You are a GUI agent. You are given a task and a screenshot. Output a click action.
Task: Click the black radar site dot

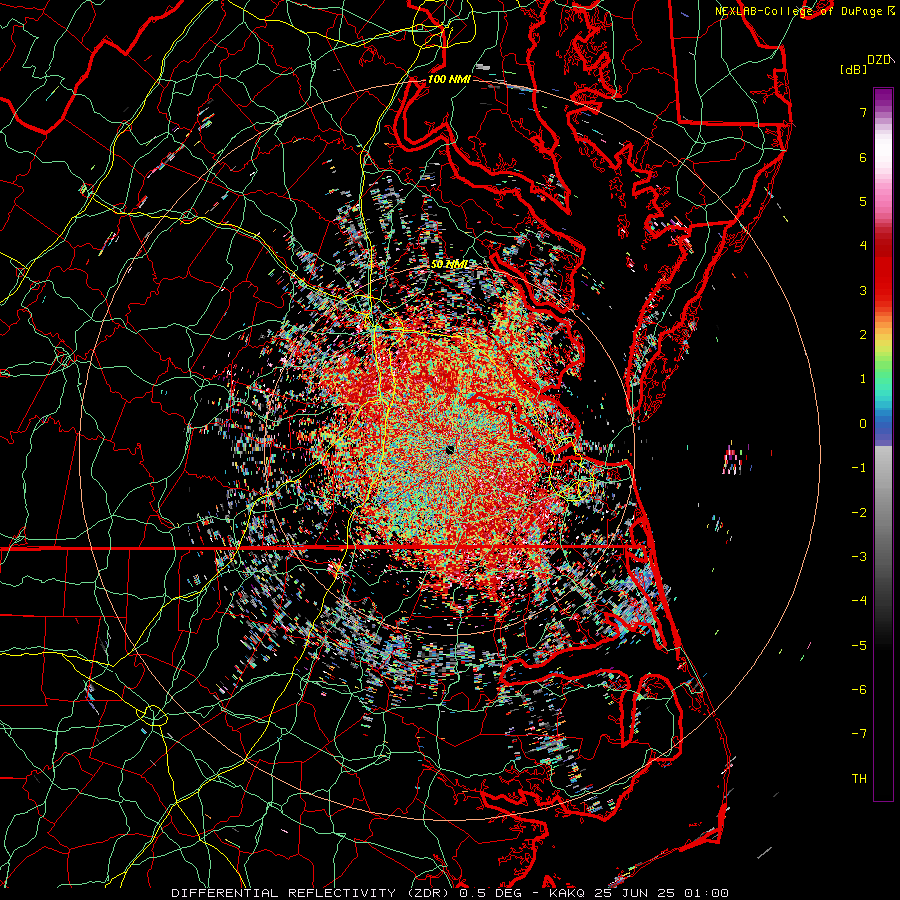pos(449,450)
